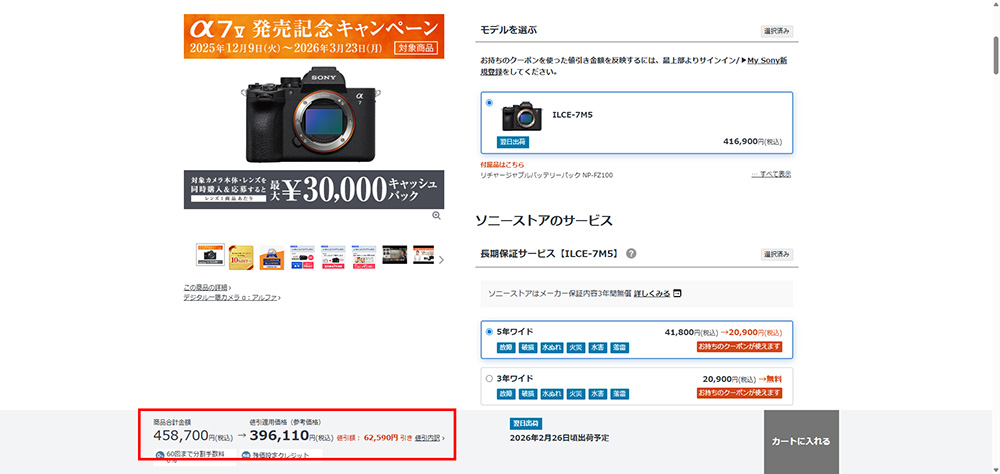The height and width of the screenshot is (474, 1000).
Task: Click the 翌日出荷 badge in the ILCE-7M5 card
Action: 513,142
